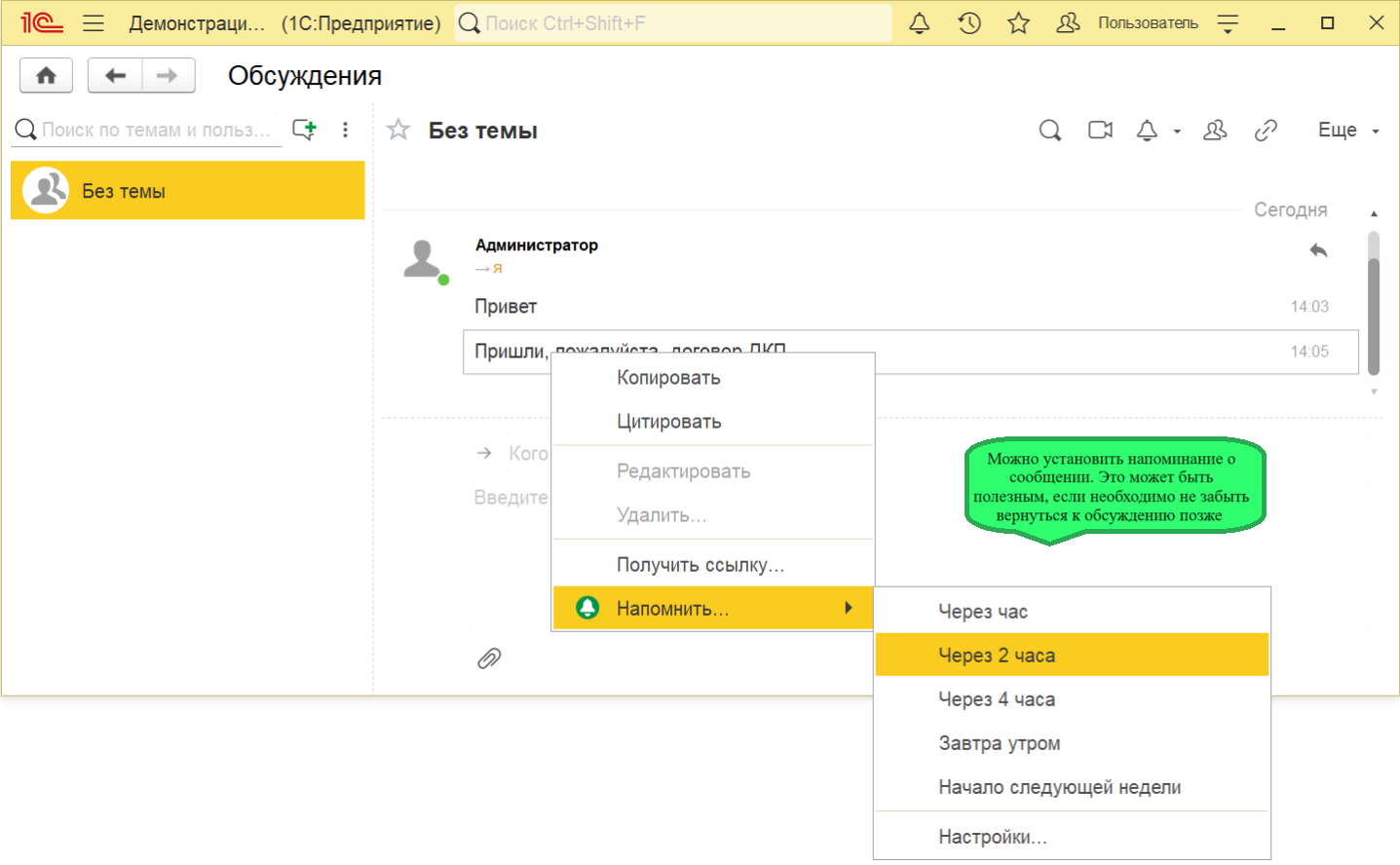Open discussion participants icon
The width and height of the screenshot is (1400, 865).
tap(1214, 131)
